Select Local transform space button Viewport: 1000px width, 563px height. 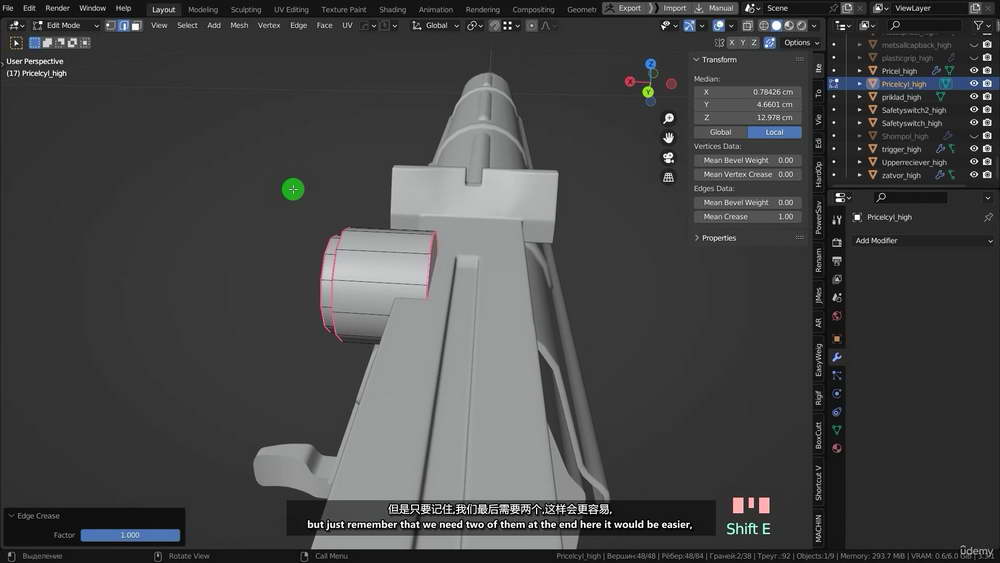(x=774, y=132)
